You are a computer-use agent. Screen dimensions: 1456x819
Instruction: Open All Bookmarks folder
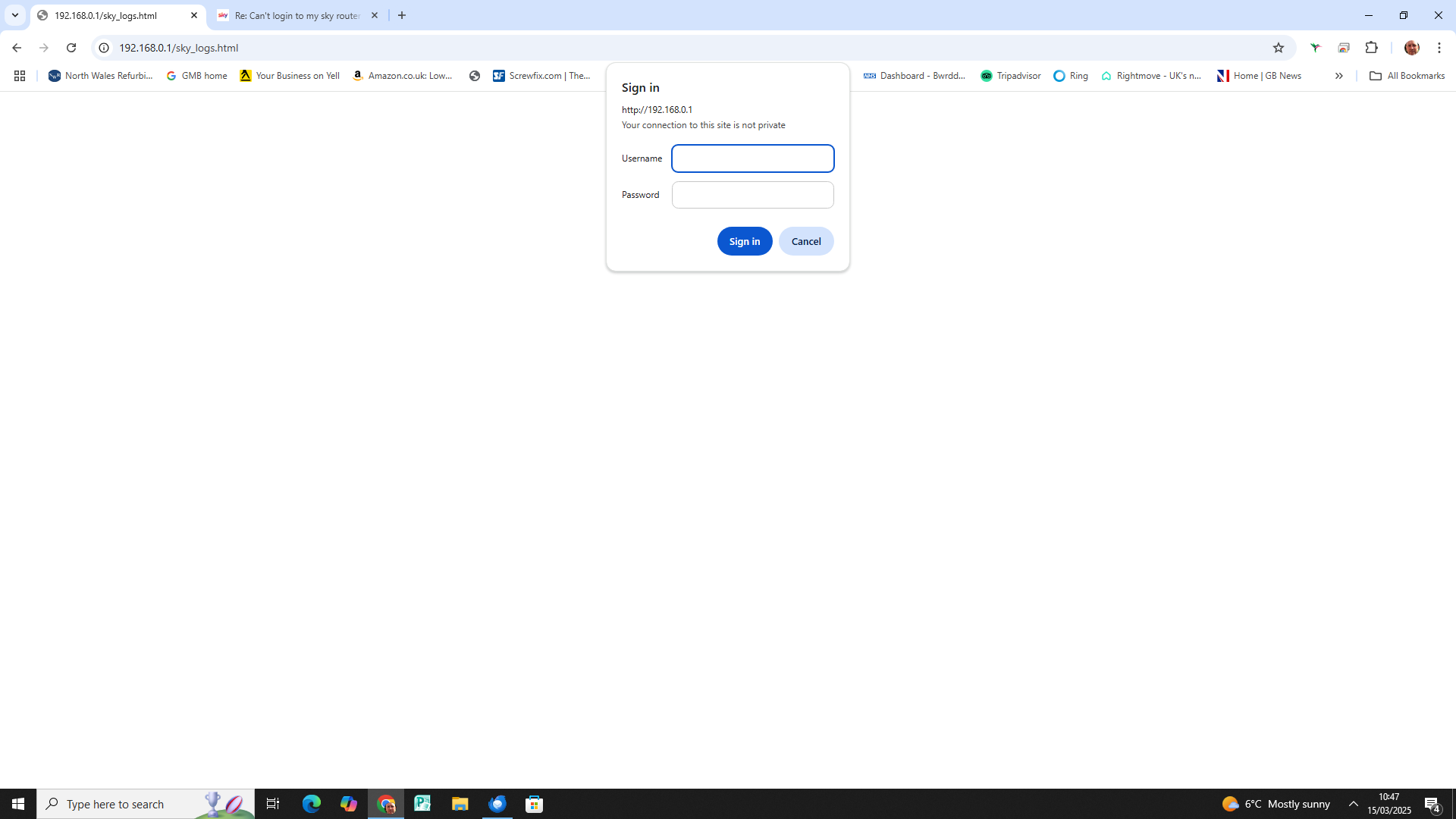[1407, 75]
